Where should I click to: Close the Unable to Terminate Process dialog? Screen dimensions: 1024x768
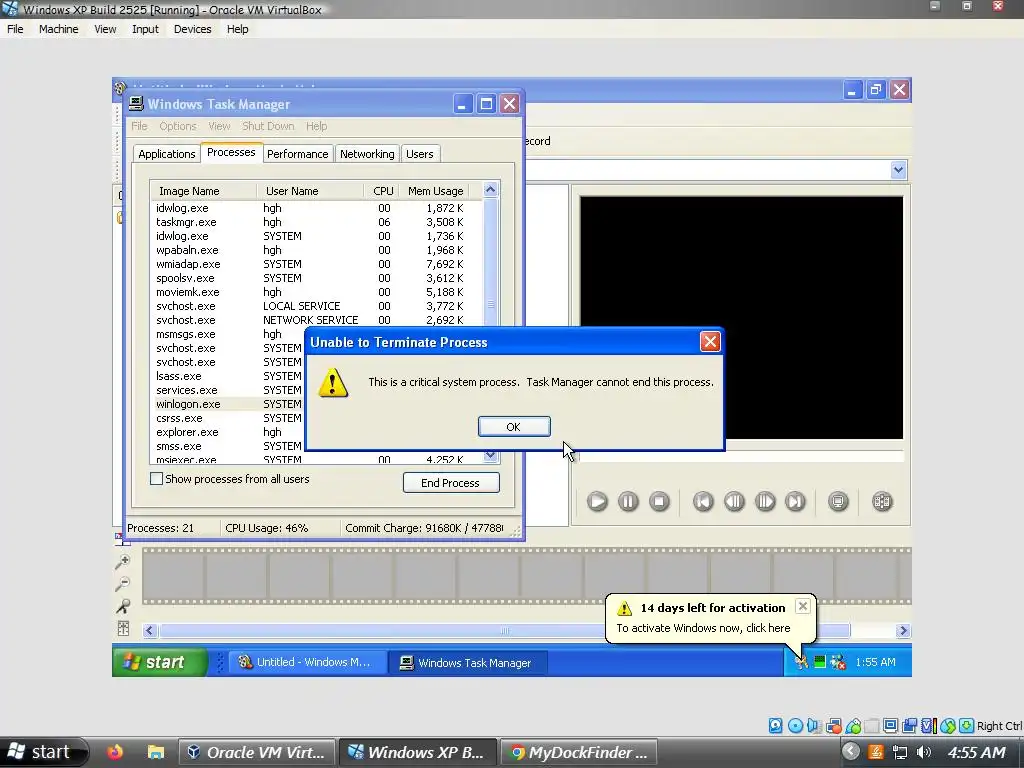pos(710,342)
